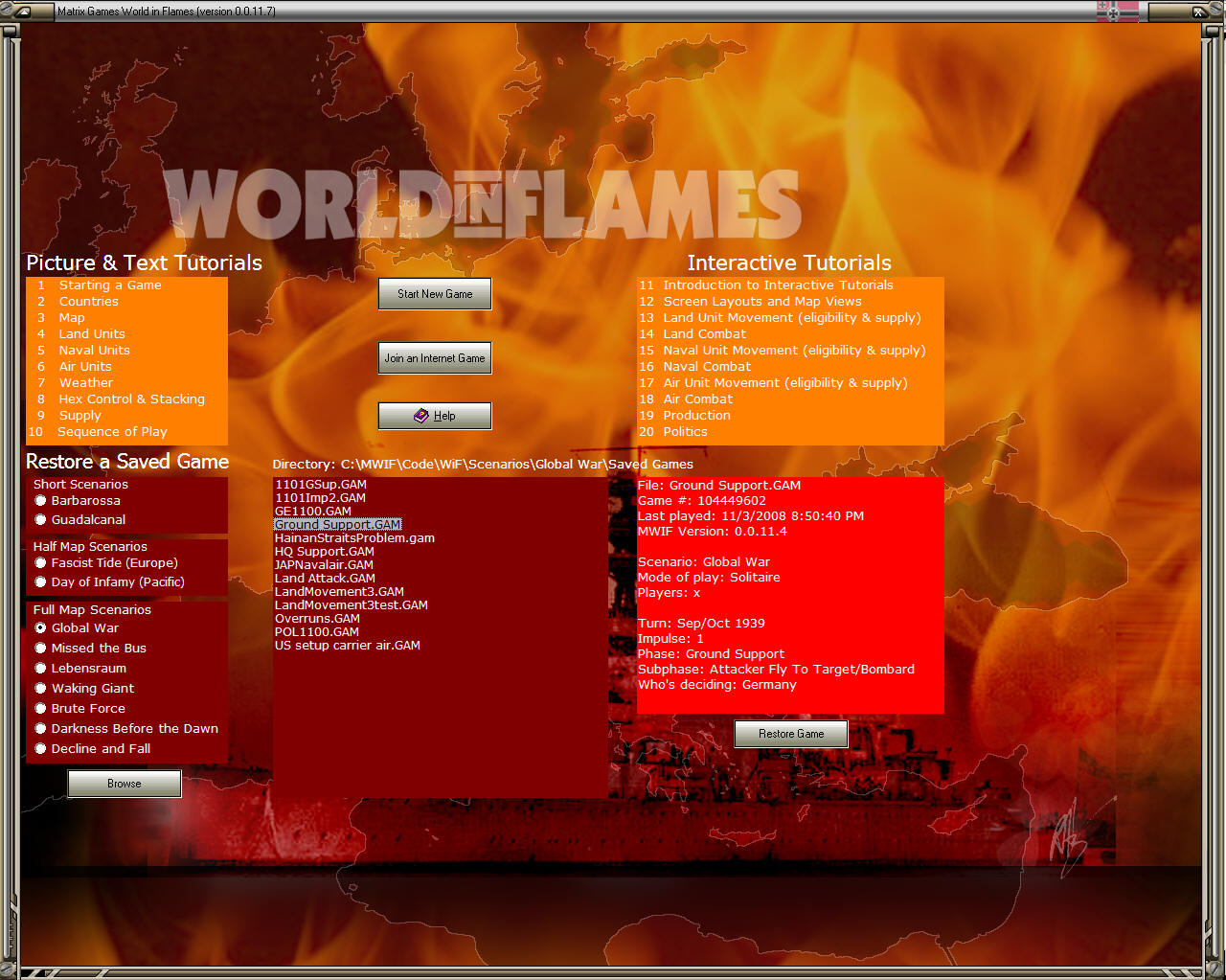
Task: Choose Fascist Tide (Europe) scenario
Action: 106,562
